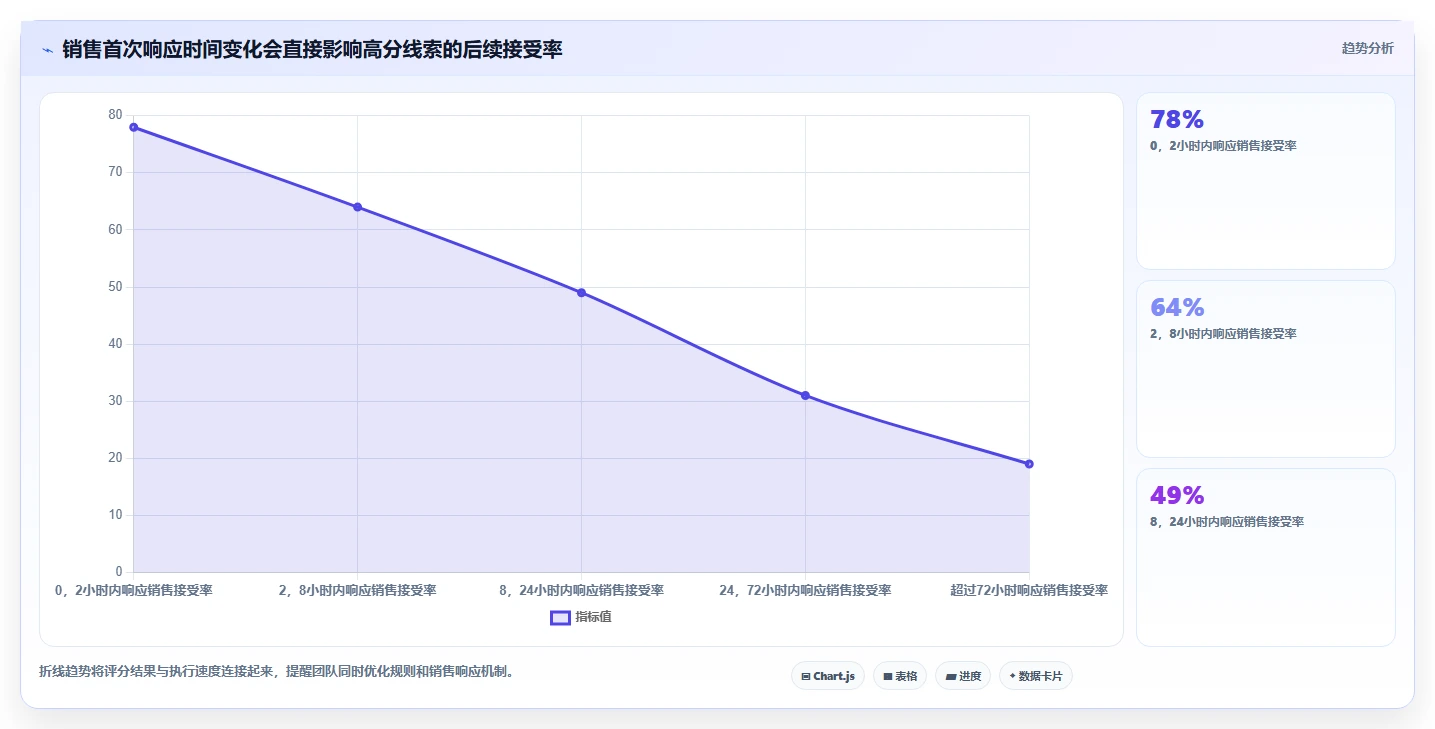Click the y-axis value 10
Screen dimensions: 1435x729
115,515
